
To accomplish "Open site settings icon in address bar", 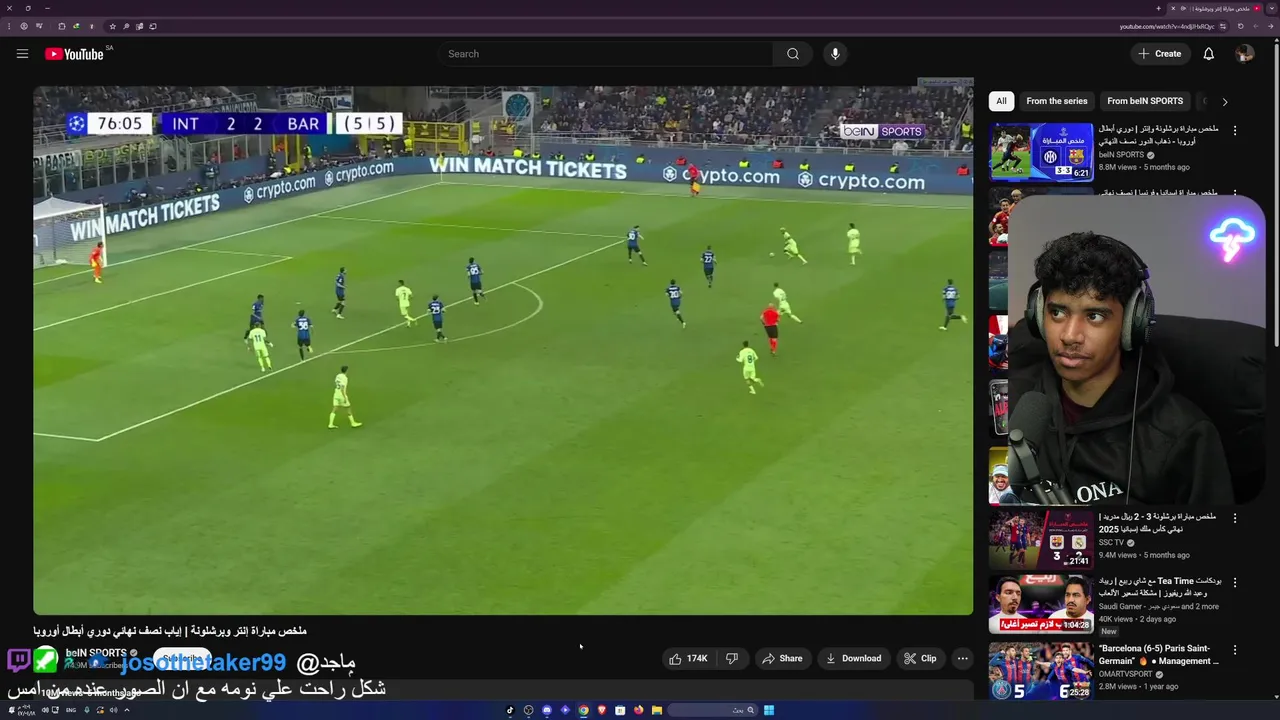I will pyautogui.click(x=1223, y=26).
